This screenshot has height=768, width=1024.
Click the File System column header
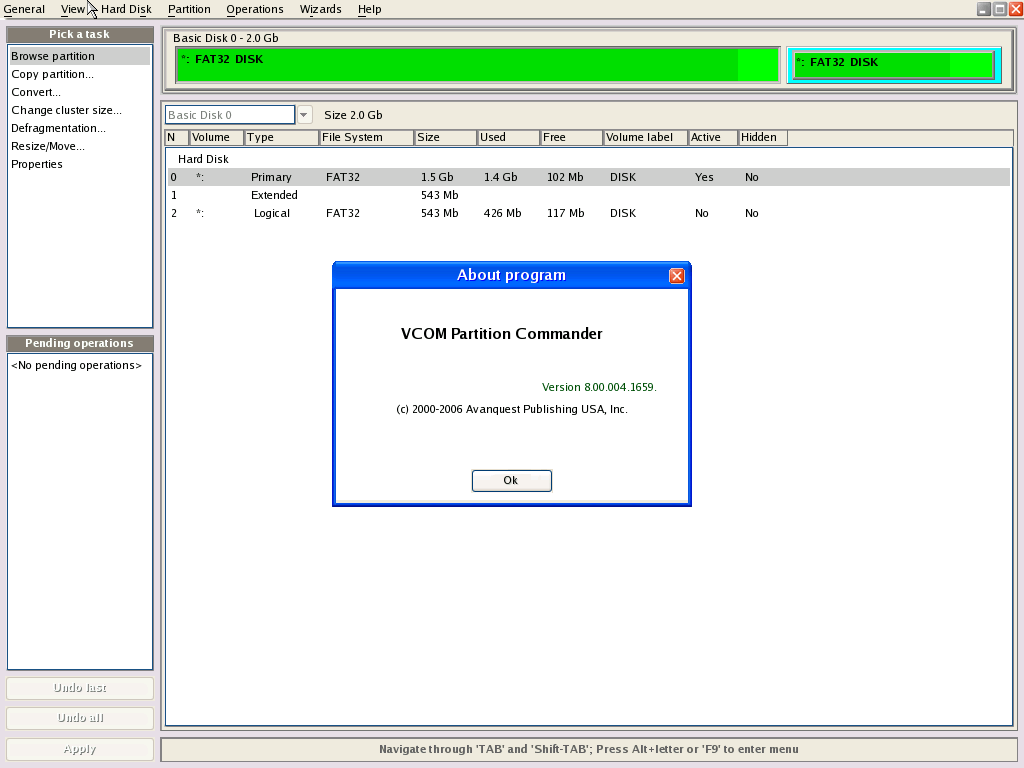(x=366, y=137)
